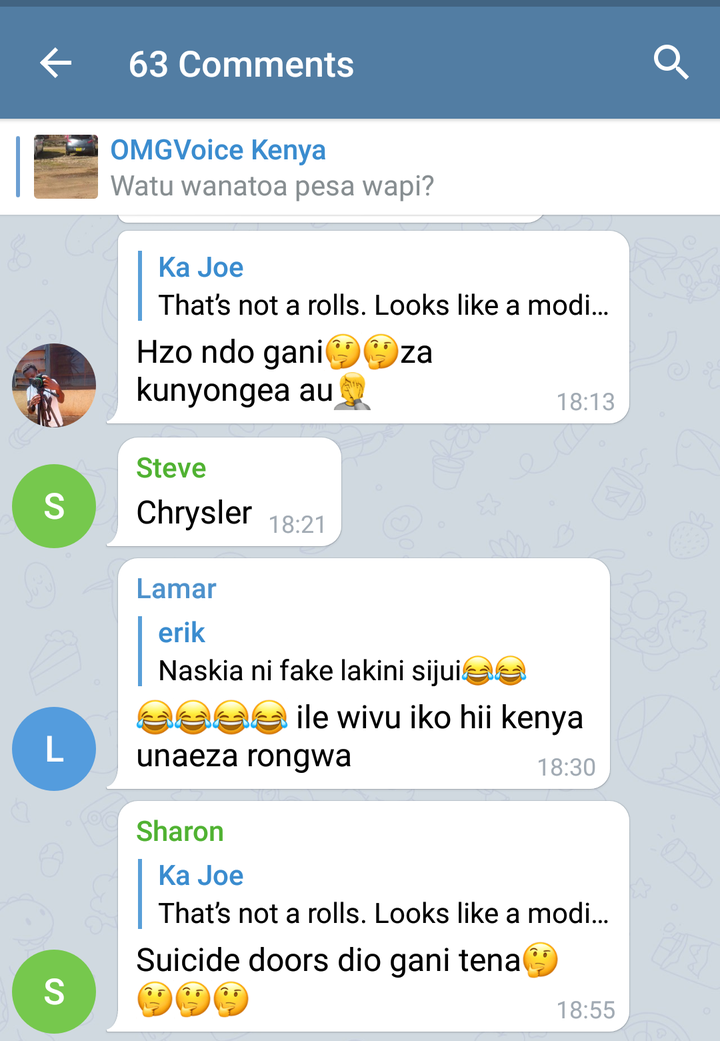
Task: Select the Sharon username label
Action: pyautogui.click(x=180, y=832)
